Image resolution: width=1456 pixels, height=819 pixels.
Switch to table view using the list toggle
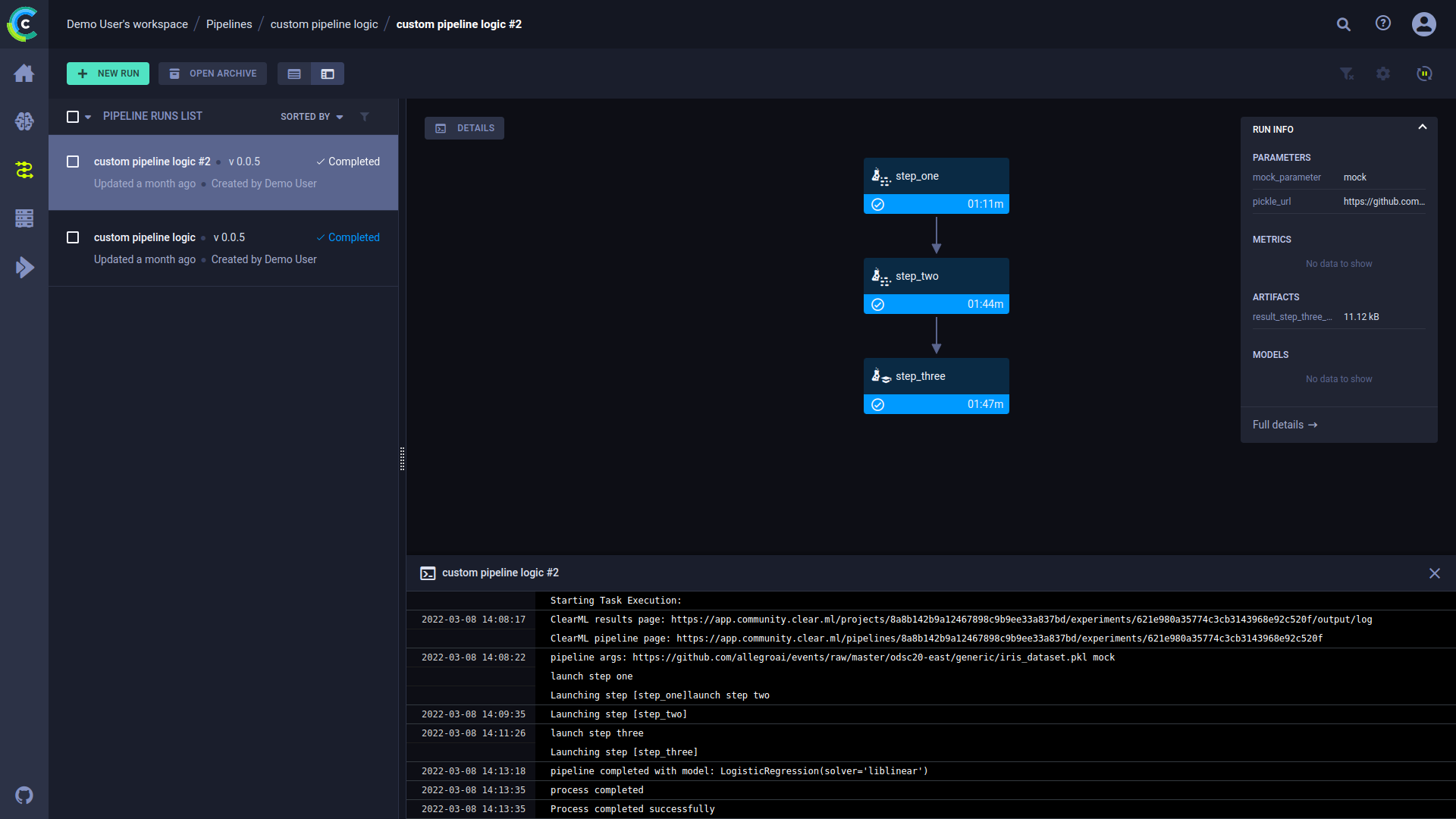[294, 74]
